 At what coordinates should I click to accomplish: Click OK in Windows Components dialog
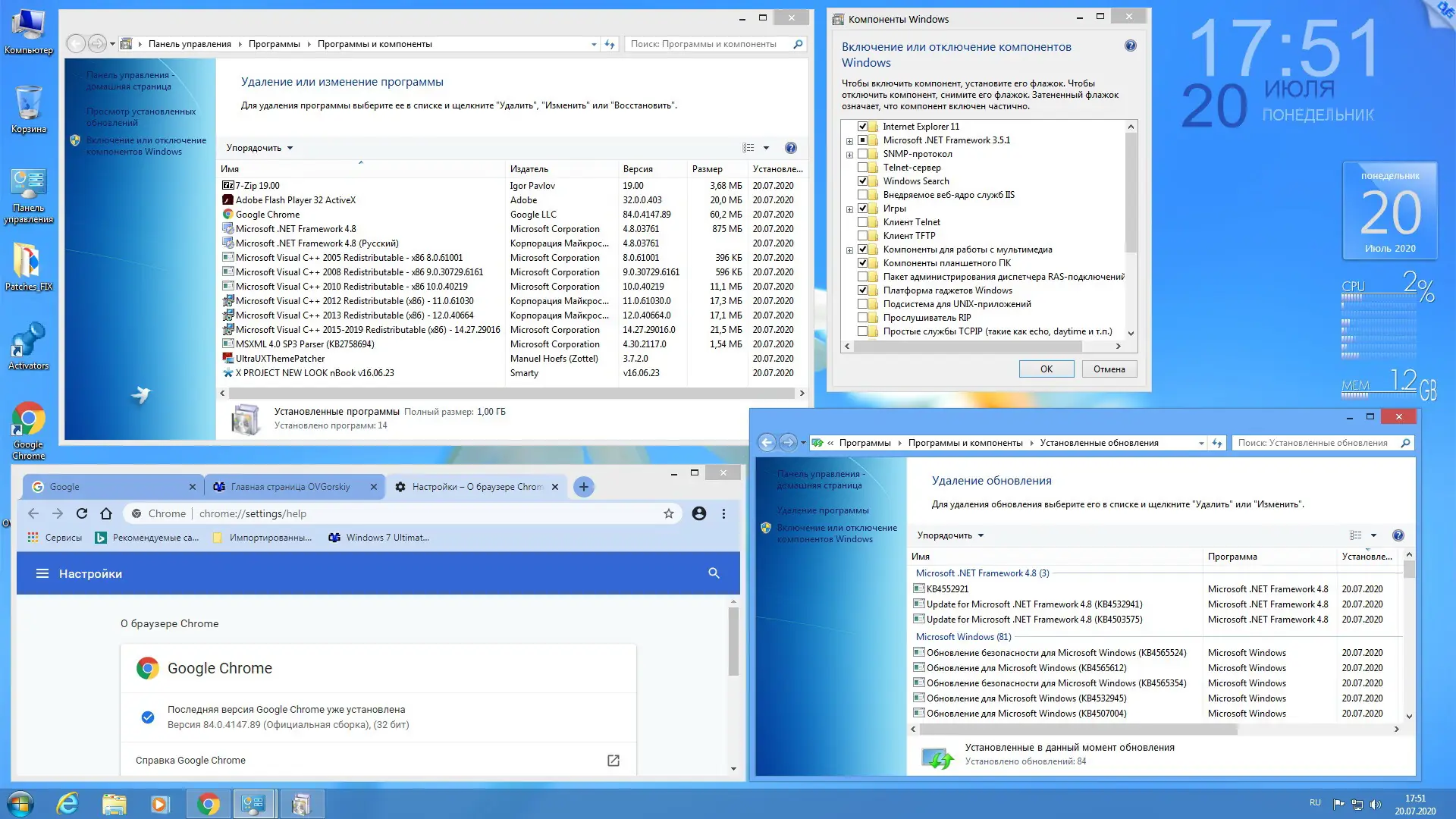click(1046, 369)
